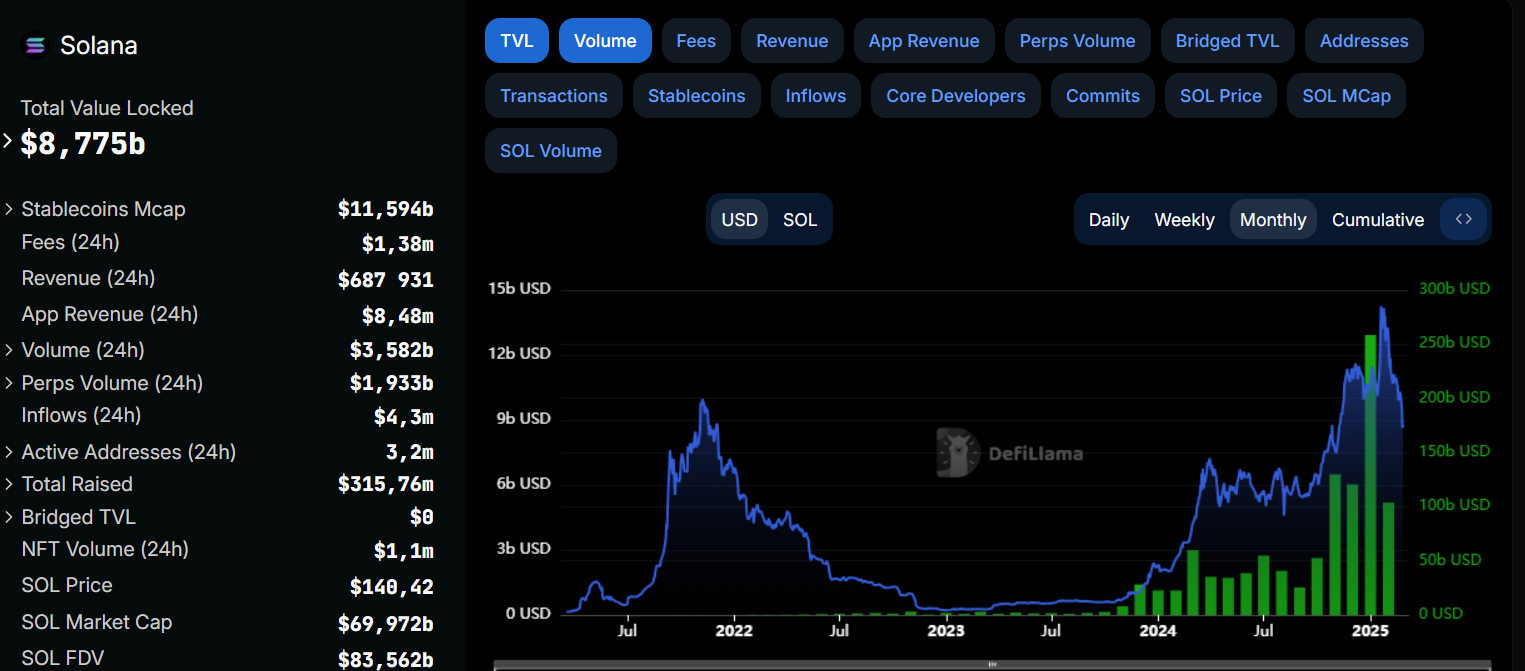1525x671 pixels.
Task: Select the Monthly interval
Action: pos(1273,219)
